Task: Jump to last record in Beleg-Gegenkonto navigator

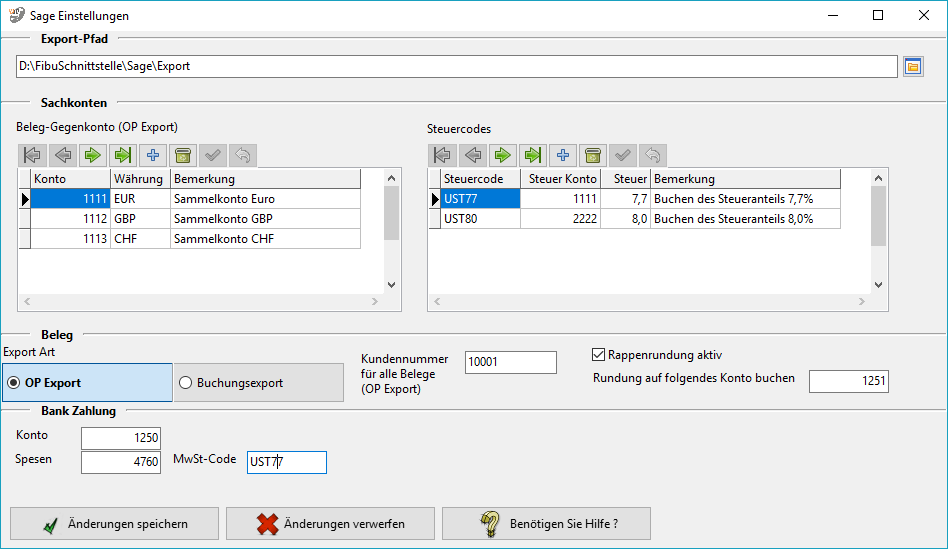Action: [x=123, y=155]
